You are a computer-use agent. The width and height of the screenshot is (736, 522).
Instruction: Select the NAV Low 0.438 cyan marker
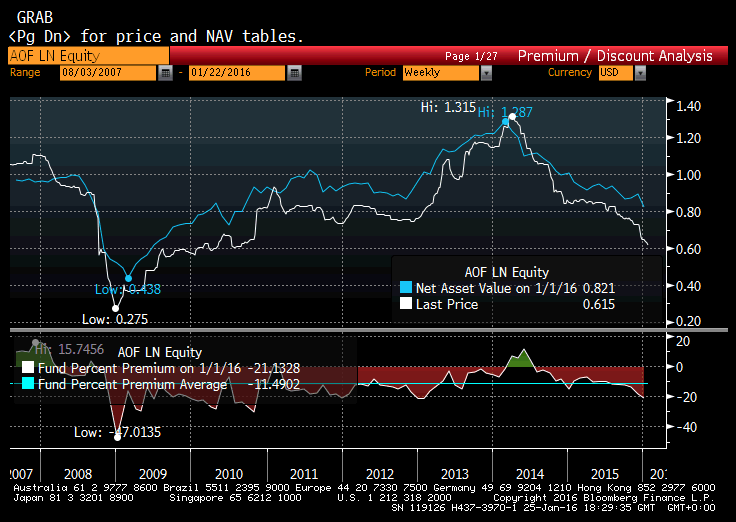[129, 278]
